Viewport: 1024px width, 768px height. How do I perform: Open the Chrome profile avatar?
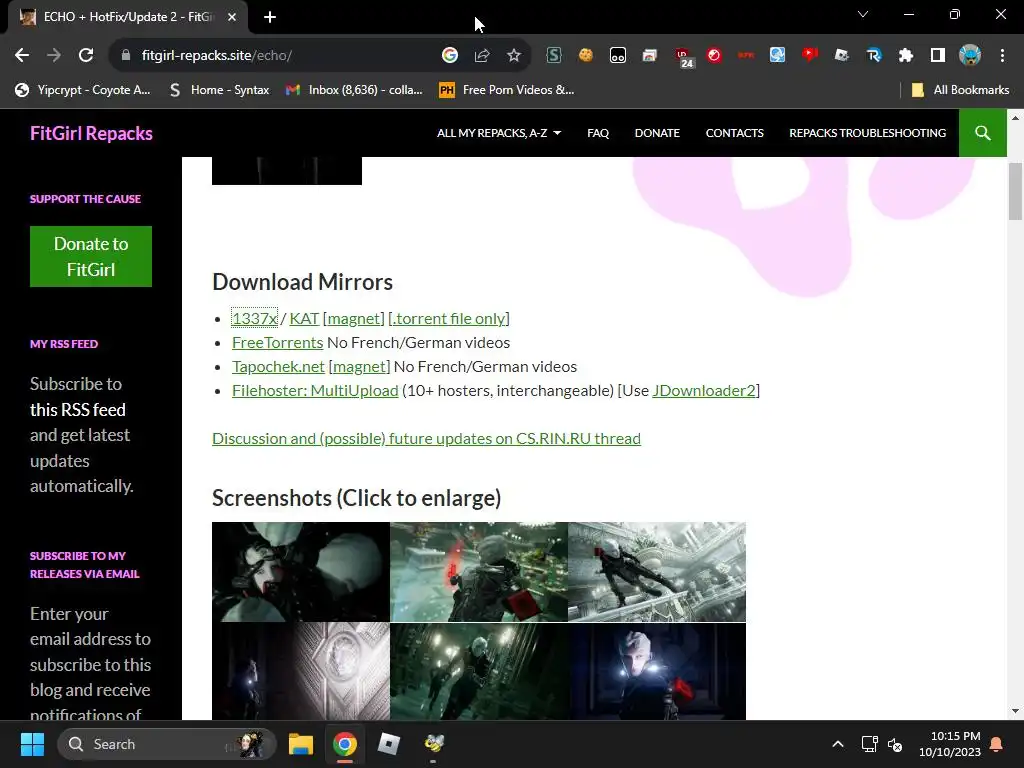coord(970,56)
